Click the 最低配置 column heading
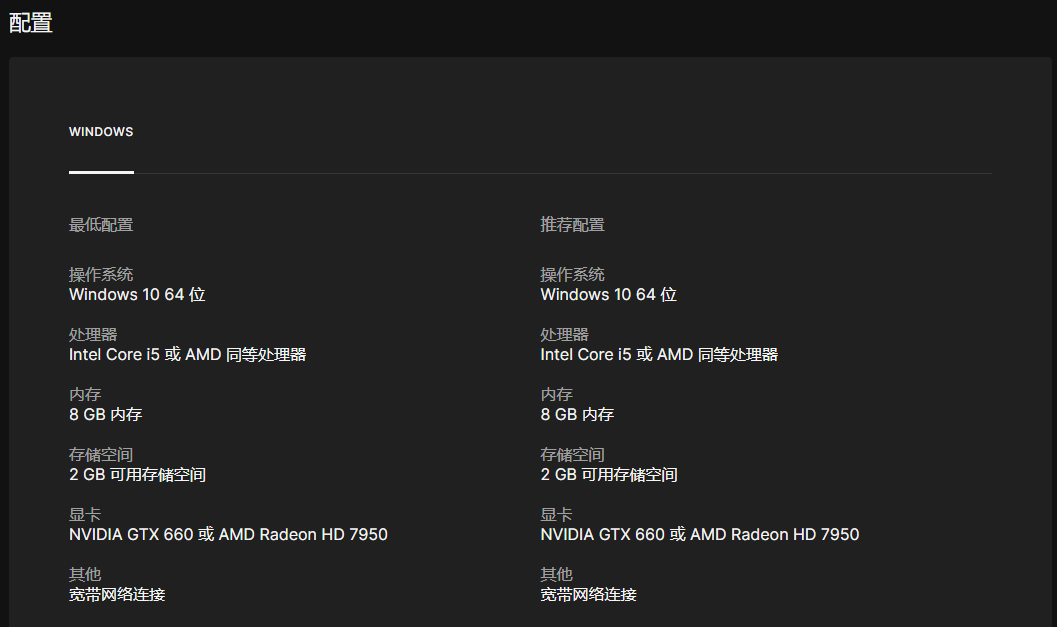This screenshot has width=1057, height=627. click(x=101, y=225)
